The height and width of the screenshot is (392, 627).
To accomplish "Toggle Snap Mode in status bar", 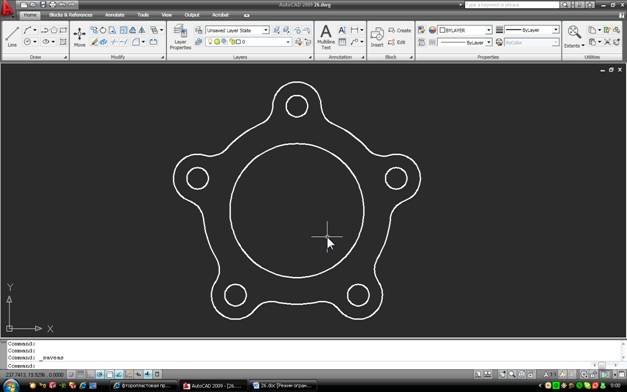I will pyautogui.click(x=71, y=374).
